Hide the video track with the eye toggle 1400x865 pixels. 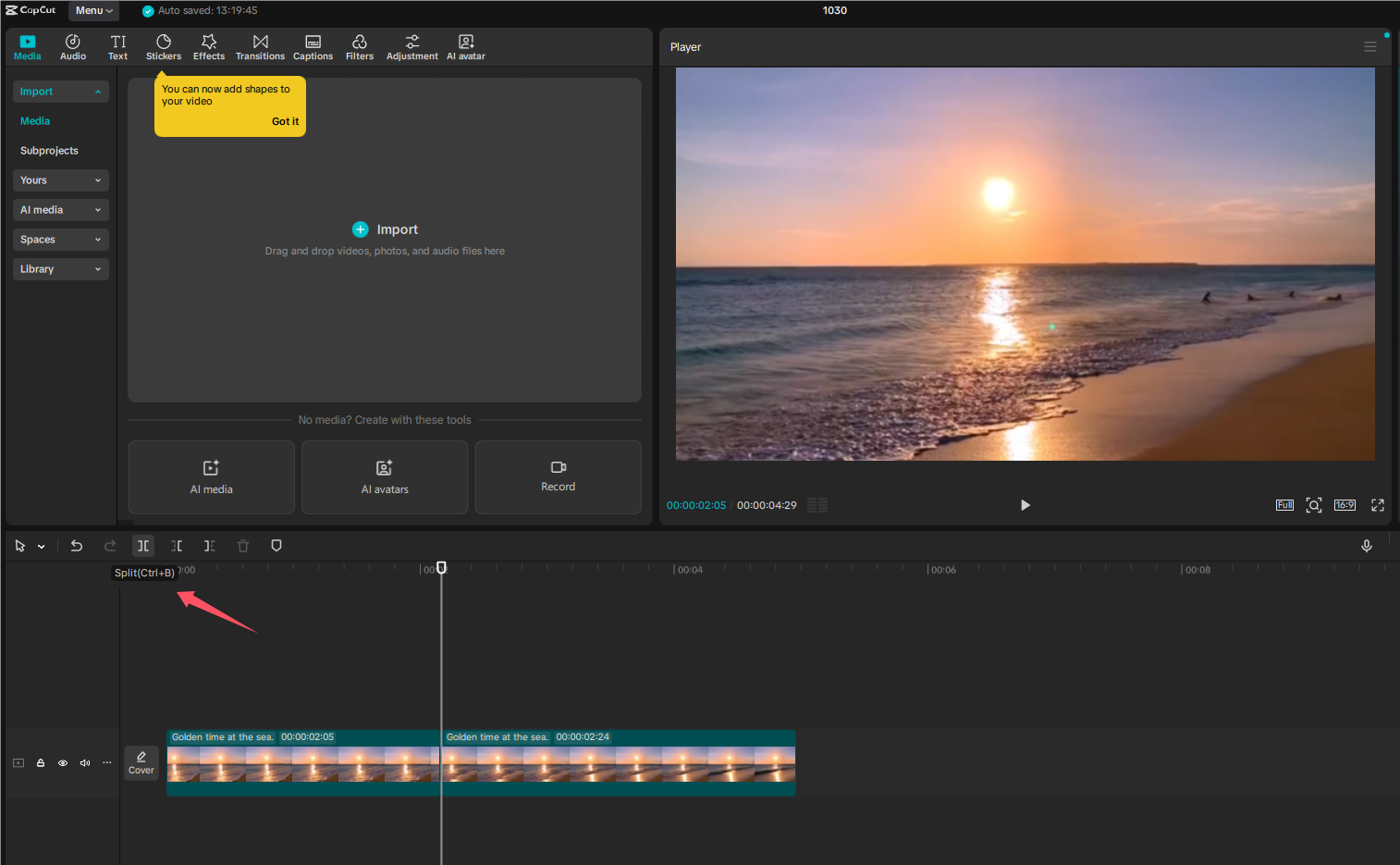(x=62, y=762)
